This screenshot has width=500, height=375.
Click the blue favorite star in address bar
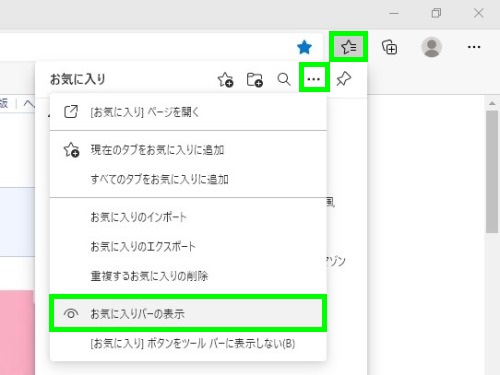point(304,47)
